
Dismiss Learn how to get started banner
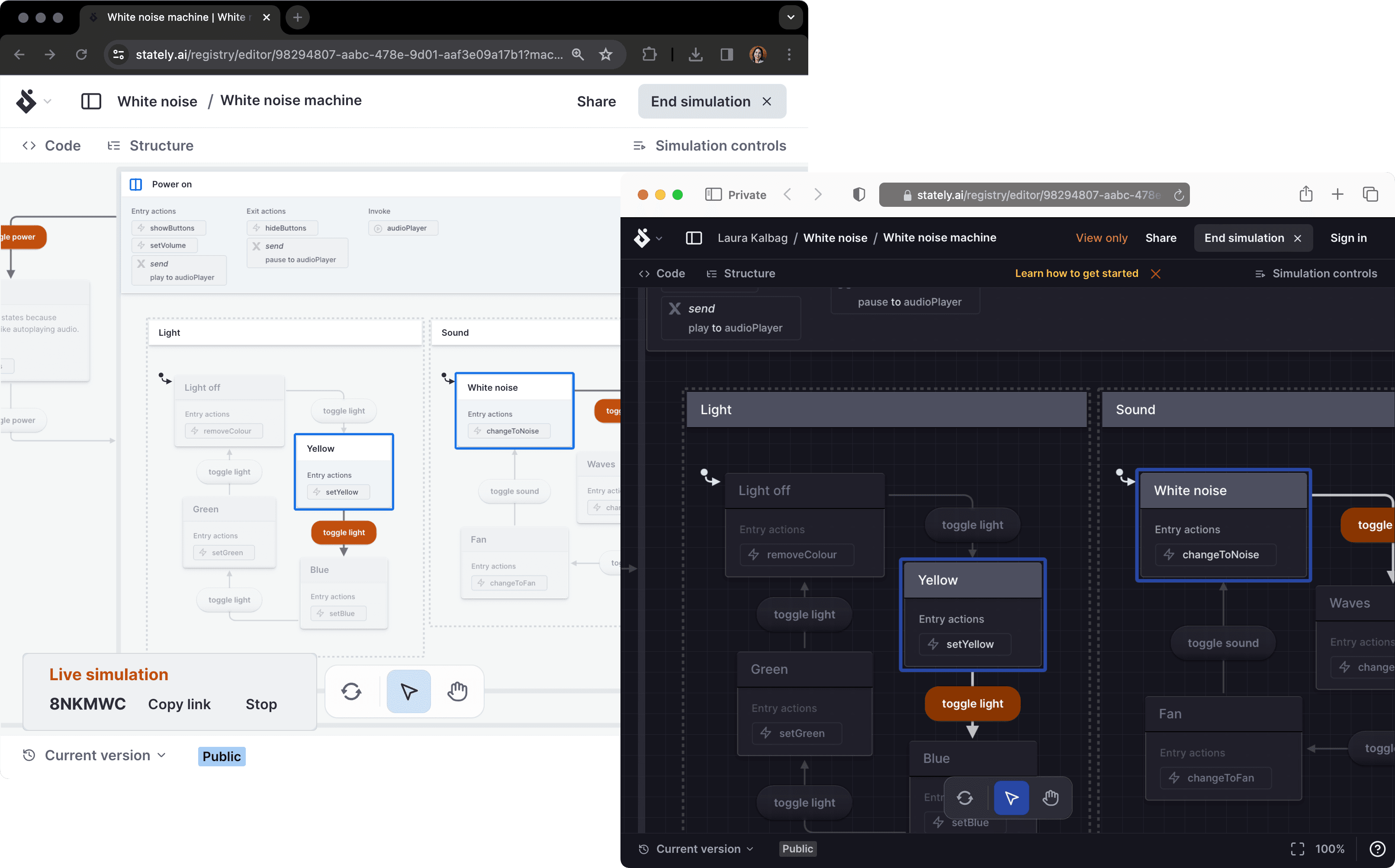[1156, 274]
